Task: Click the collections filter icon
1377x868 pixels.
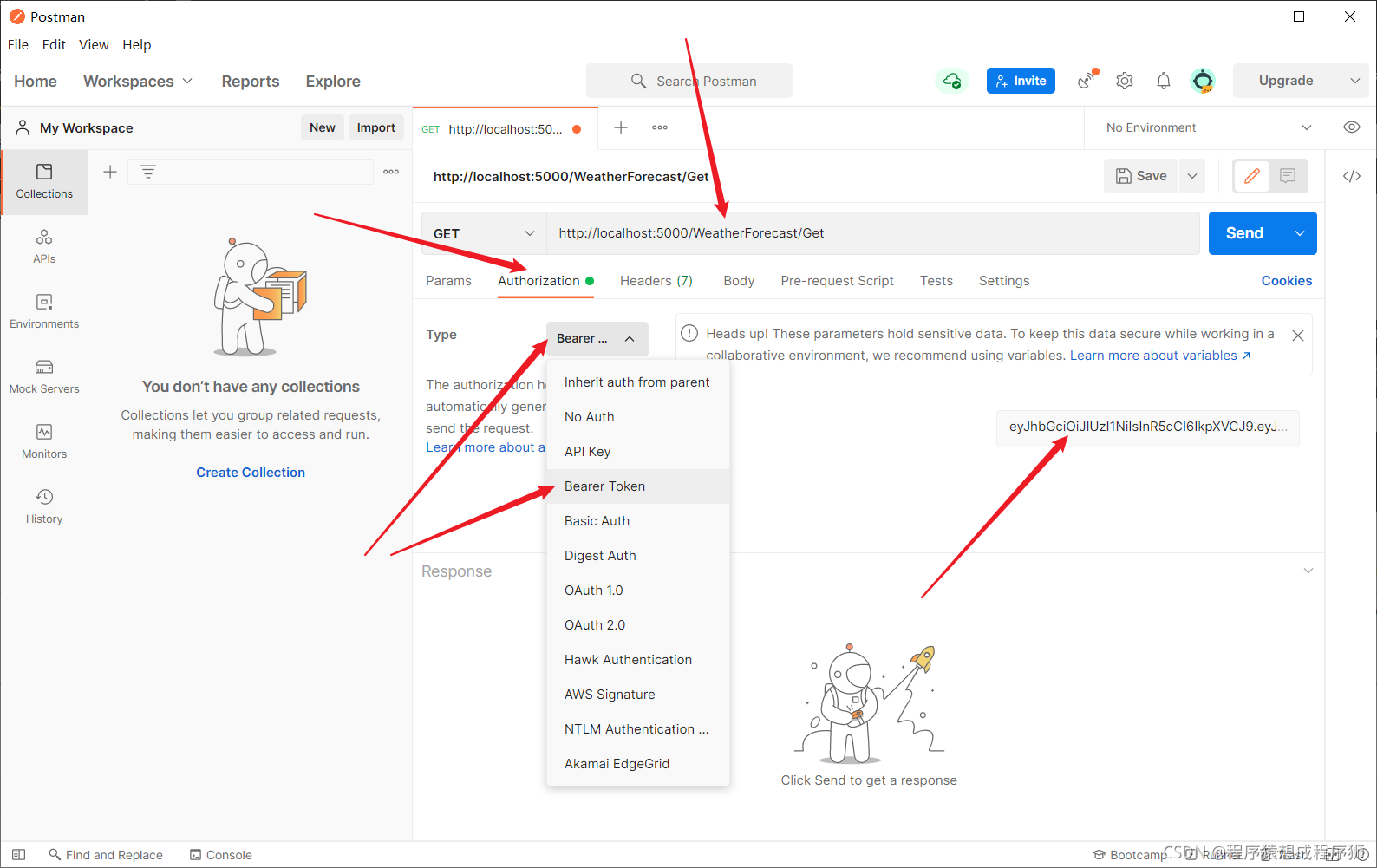Action: (x=148, y=172)
